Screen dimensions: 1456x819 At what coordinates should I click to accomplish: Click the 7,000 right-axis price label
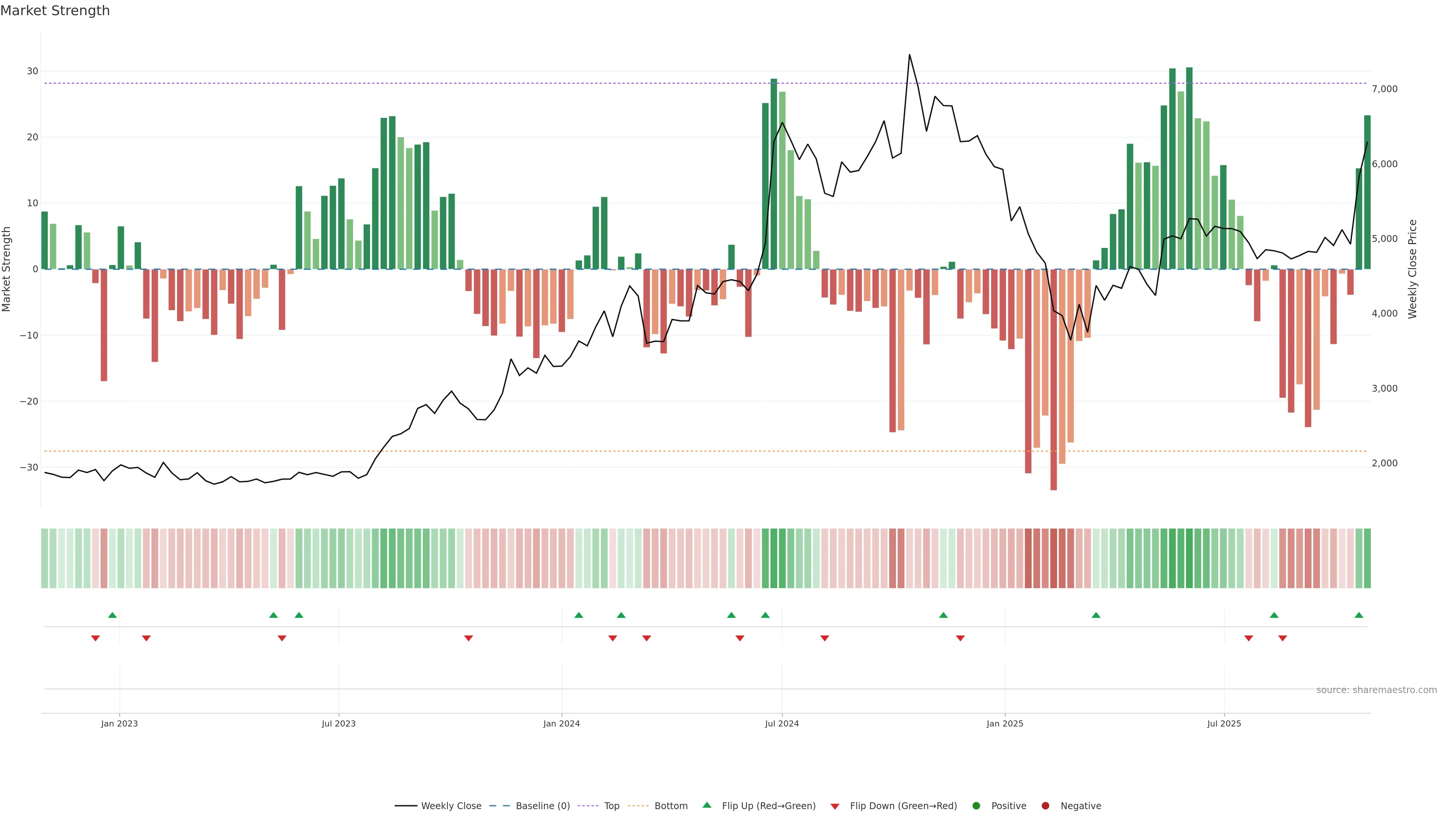1384,89
